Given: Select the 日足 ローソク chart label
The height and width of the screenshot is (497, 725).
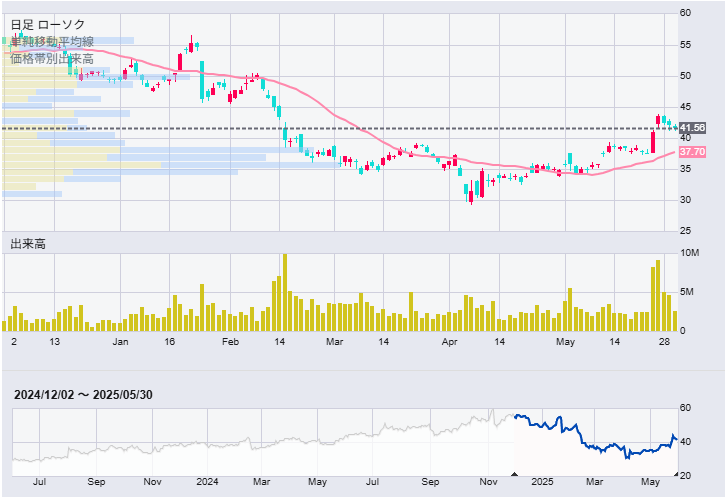Looking at the screenshot, I should point(48,25).
